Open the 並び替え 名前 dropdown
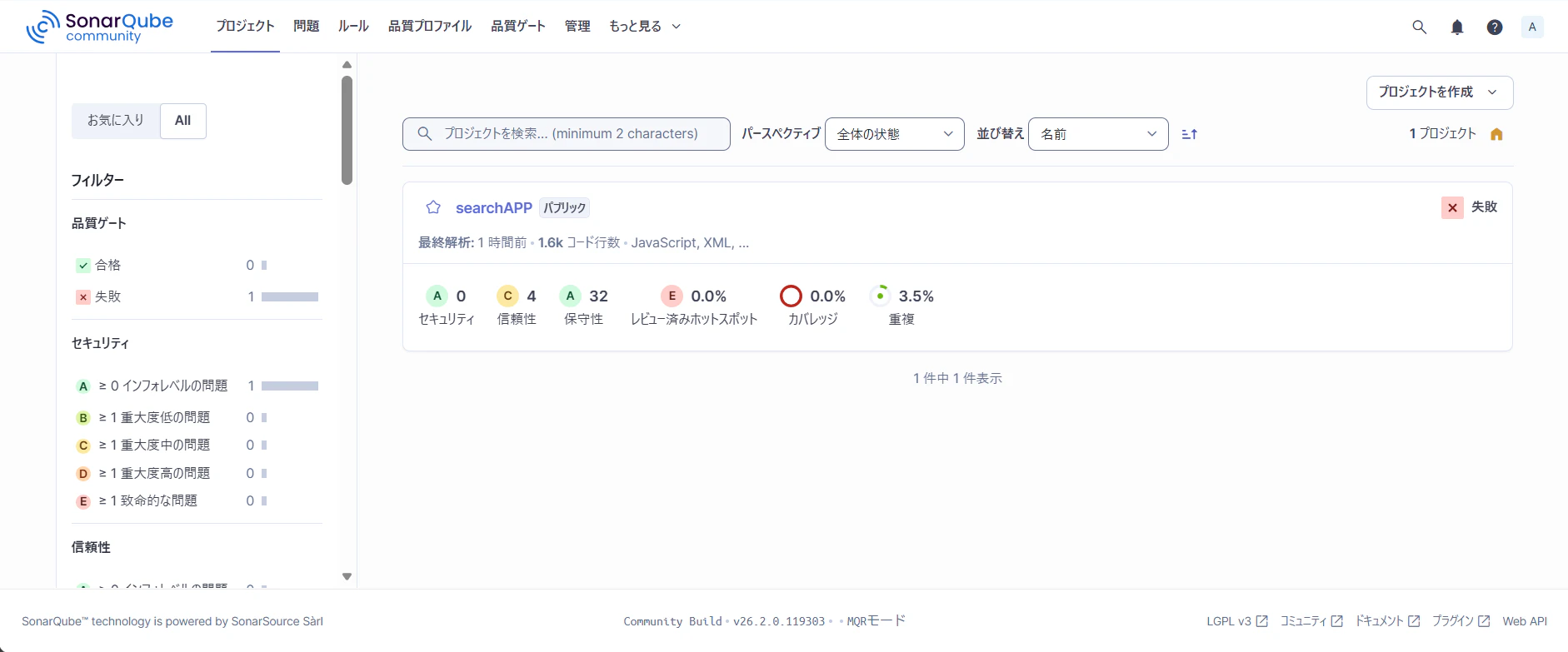1568x652 pixels. pyautogui.click(x=1098, y=134)
